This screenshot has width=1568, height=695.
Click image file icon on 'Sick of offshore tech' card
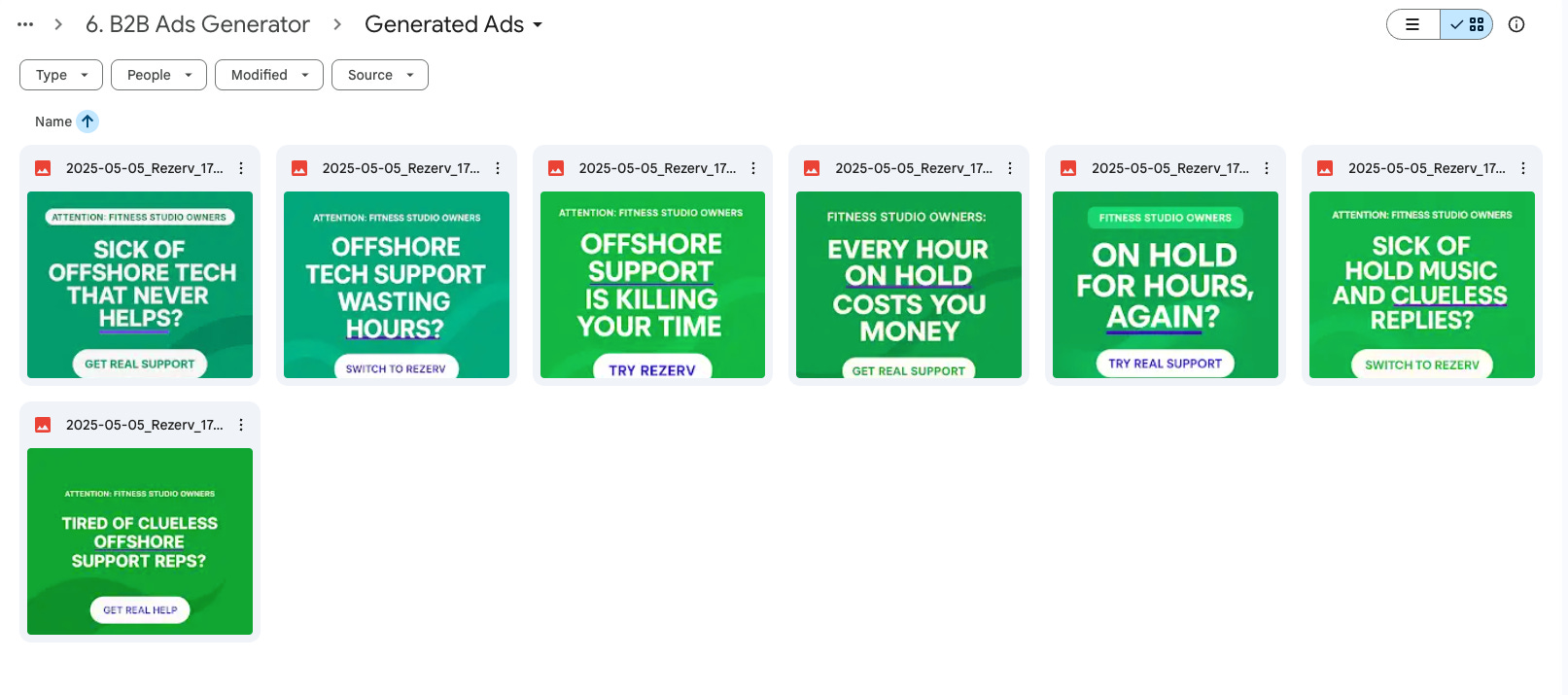point(43,168)
